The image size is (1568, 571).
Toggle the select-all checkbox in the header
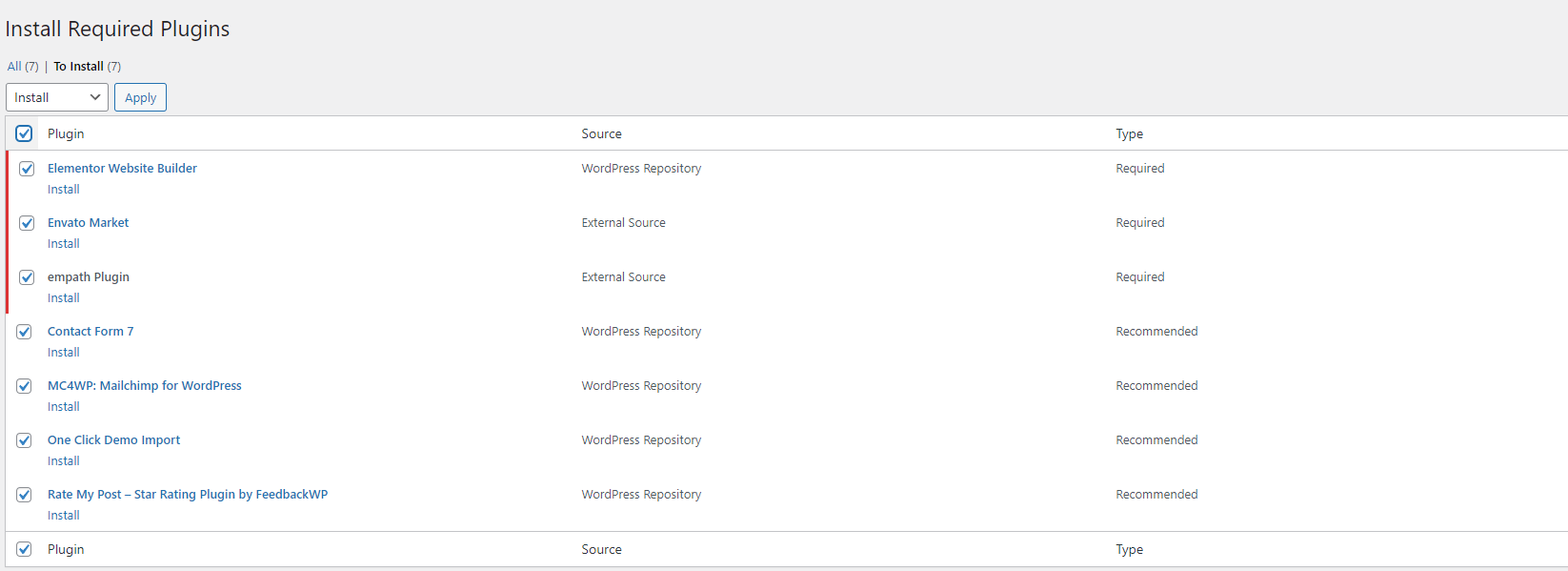tap(24, 133)
